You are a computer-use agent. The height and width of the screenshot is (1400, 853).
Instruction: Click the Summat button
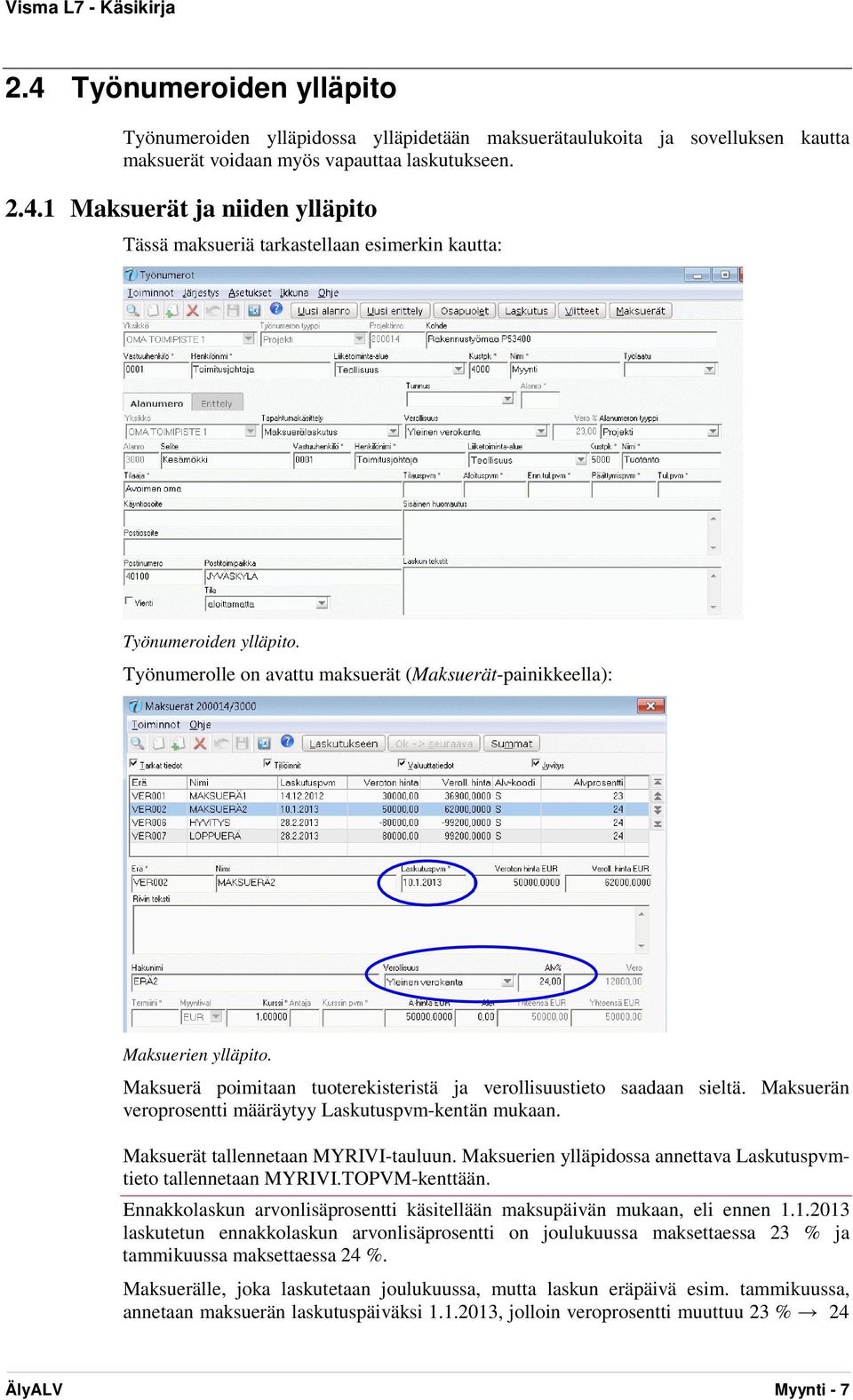pos(512,744)
